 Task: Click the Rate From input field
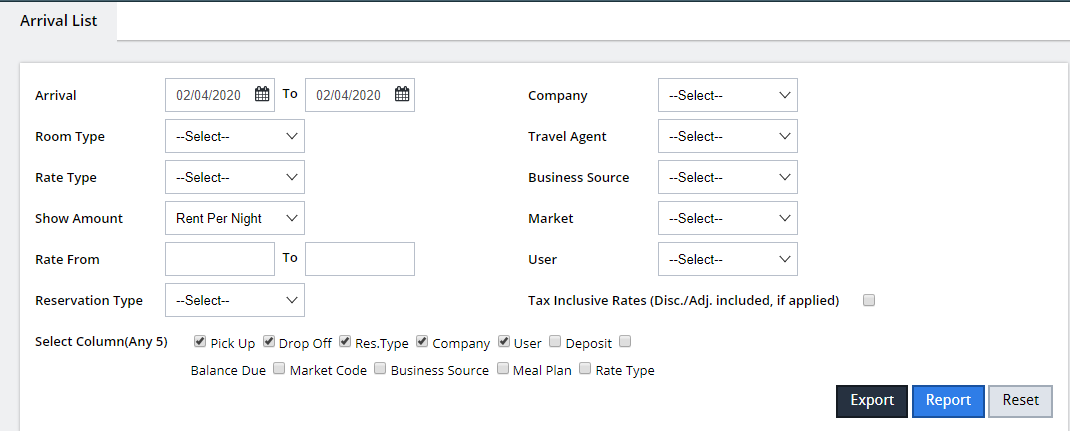(219, 259)
